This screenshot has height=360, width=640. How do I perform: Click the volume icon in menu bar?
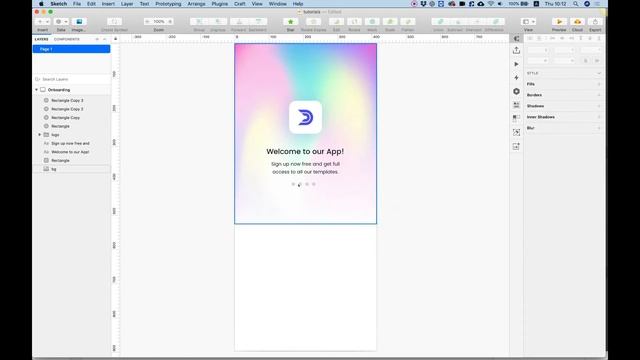click(x=500, y=4)
